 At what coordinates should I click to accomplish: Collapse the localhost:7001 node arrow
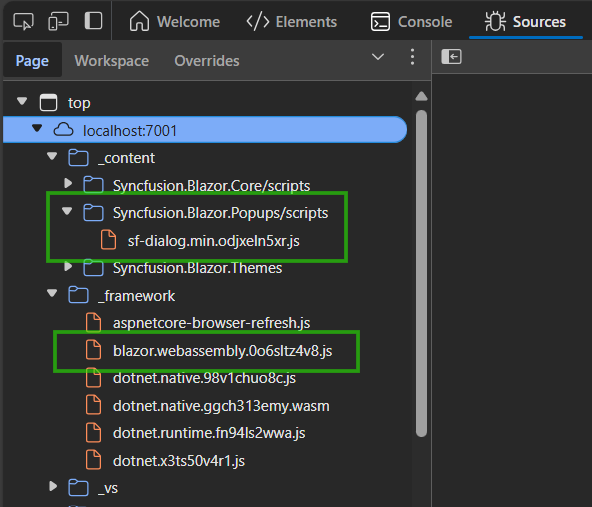click(37, 128)
